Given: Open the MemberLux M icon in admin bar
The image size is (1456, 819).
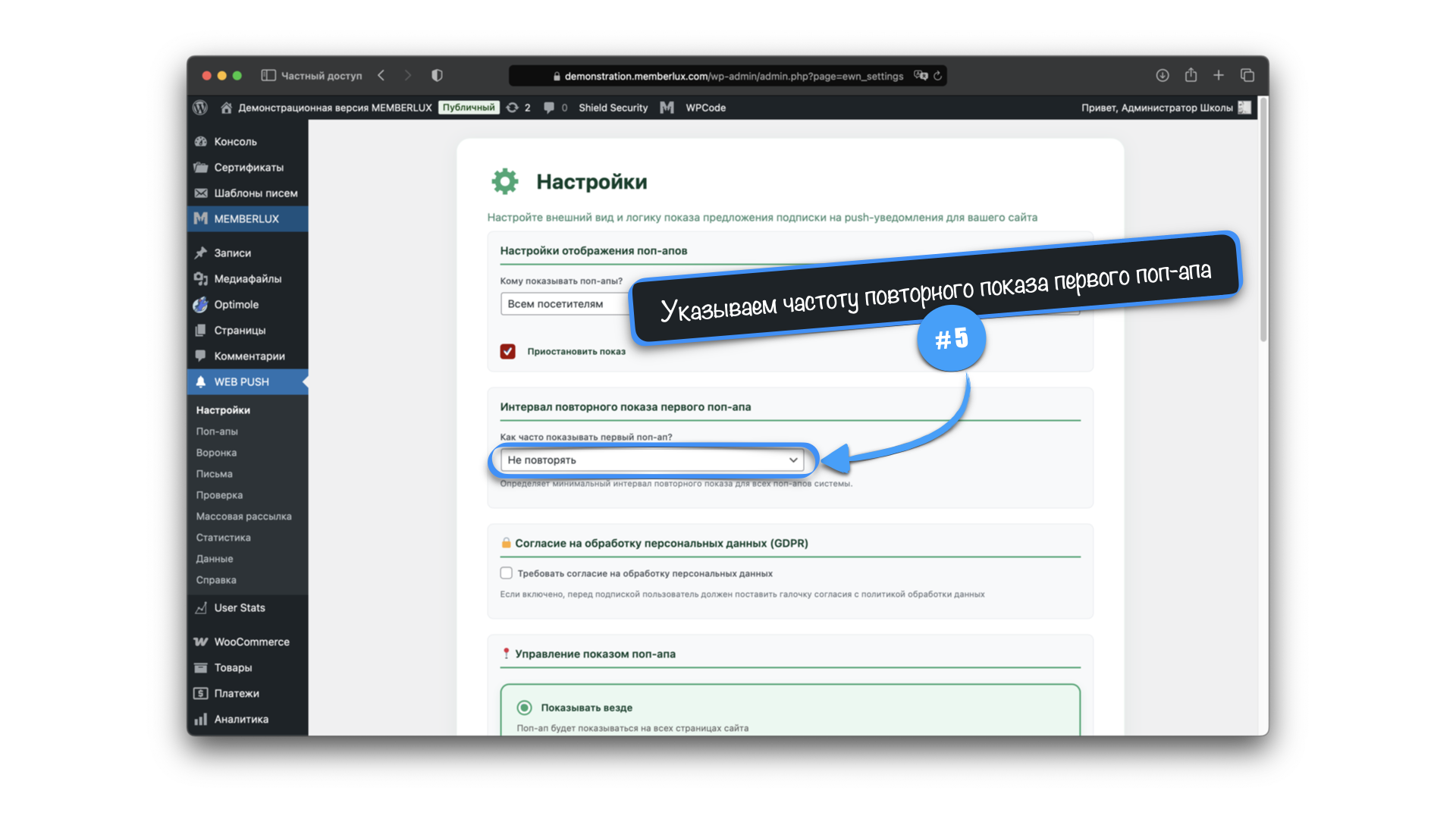Looking at the screenshot, I should 667,108.
